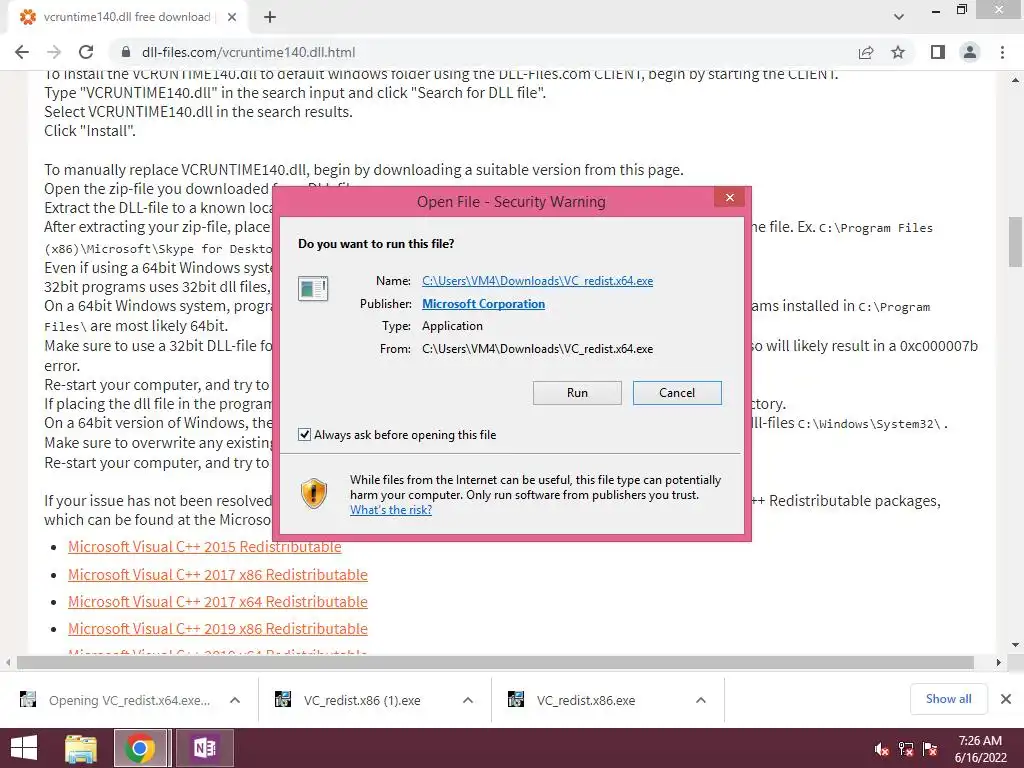Image resolution: width=1024 pixels, height=768 pixels.
Task: Open Chrome's three-dot menu
Action: pyautogui.click(x=1002, y=52)
